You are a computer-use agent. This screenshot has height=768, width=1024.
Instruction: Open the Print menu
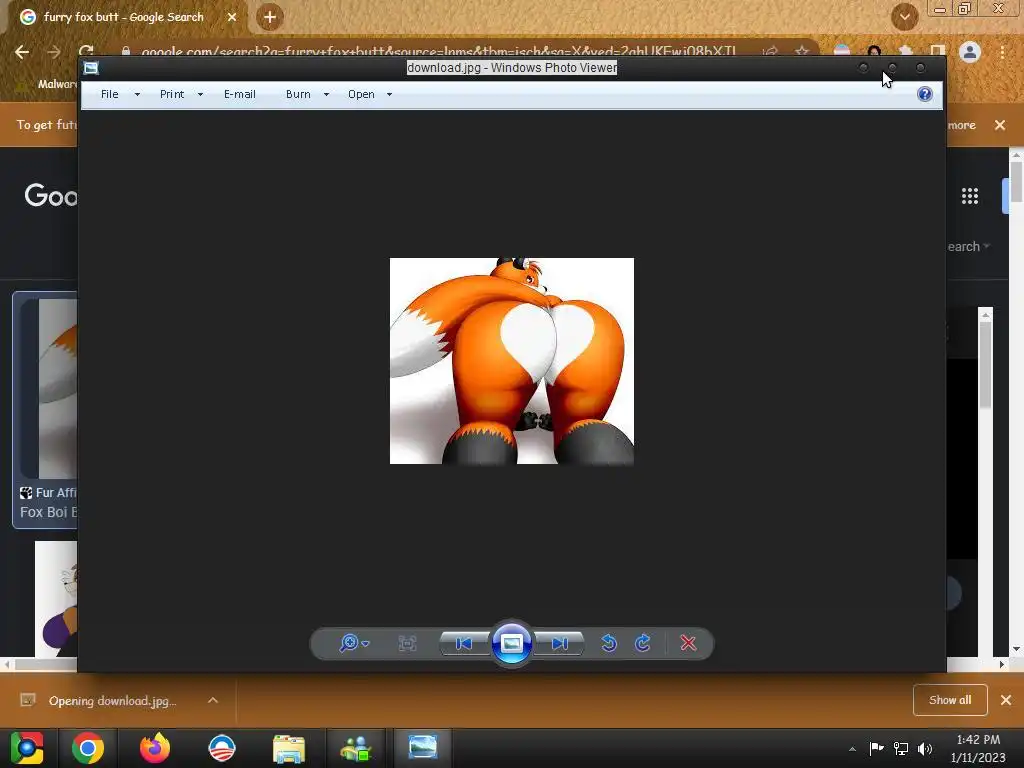pyautogui.click(x=172, y=94)
